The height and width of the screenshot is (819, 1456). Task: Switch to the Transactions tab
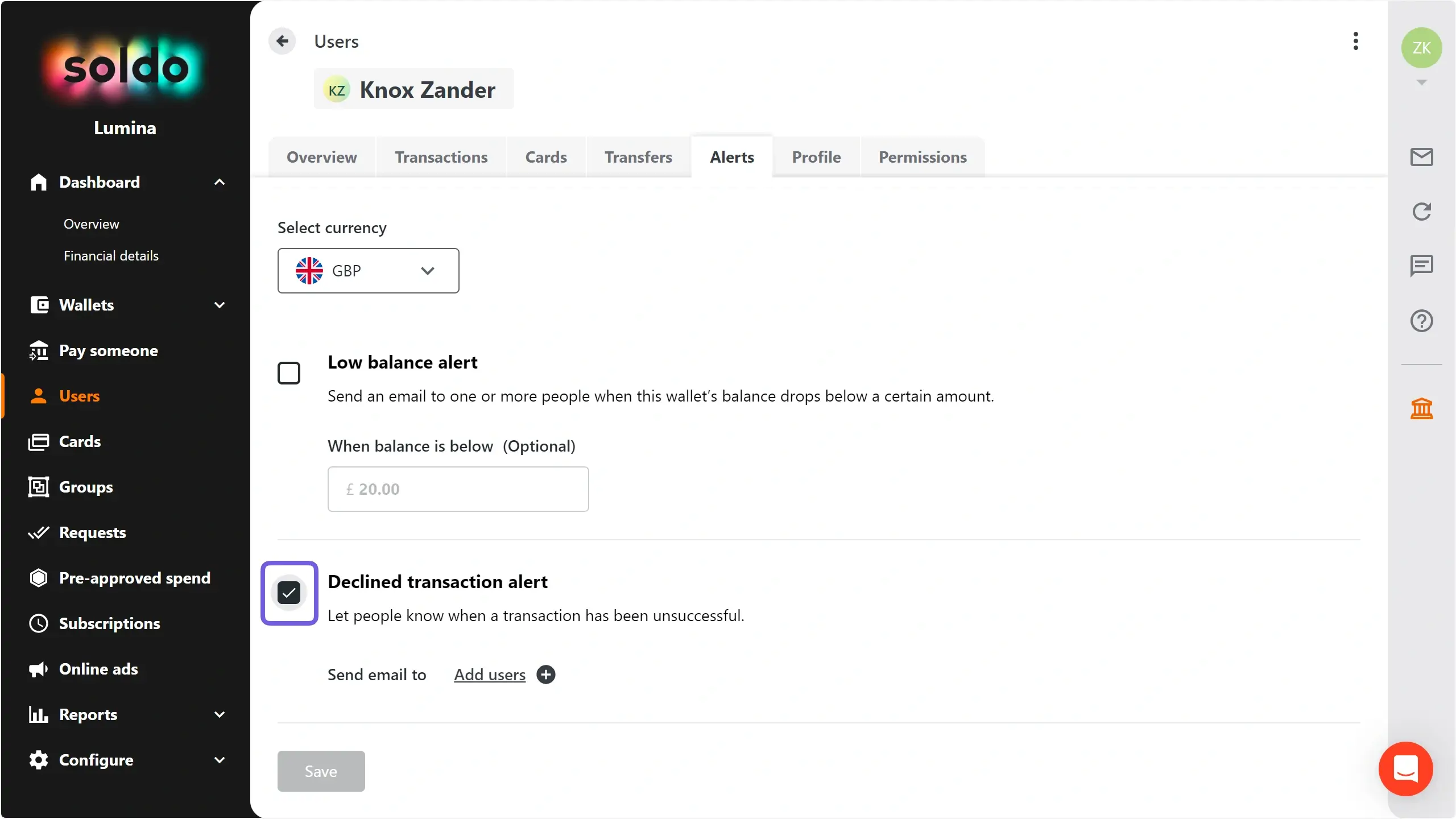(441, 157)
